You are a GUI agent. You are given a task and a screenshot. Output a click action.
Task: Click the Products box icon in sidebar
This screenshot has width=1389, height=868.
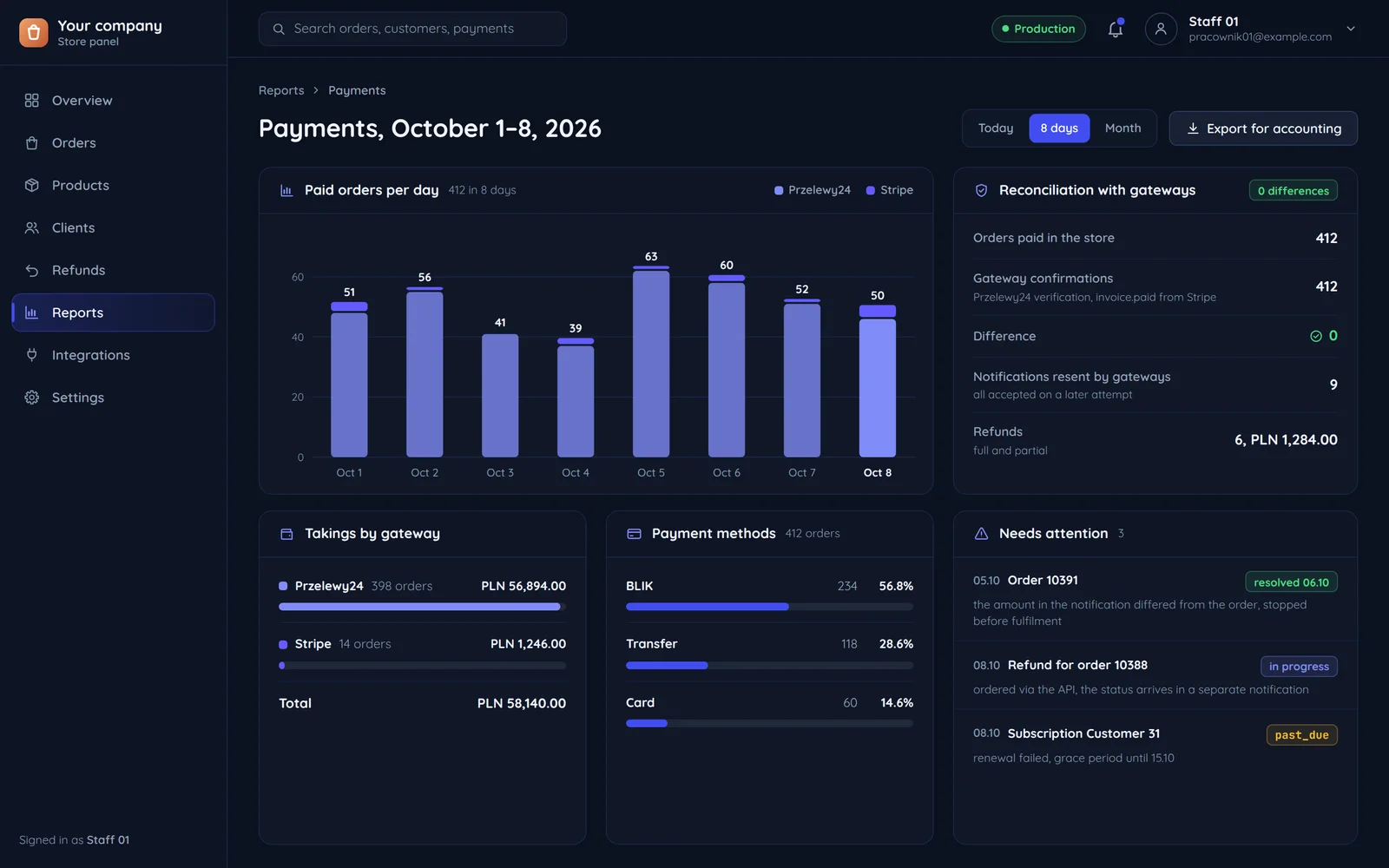coord(32,186)
